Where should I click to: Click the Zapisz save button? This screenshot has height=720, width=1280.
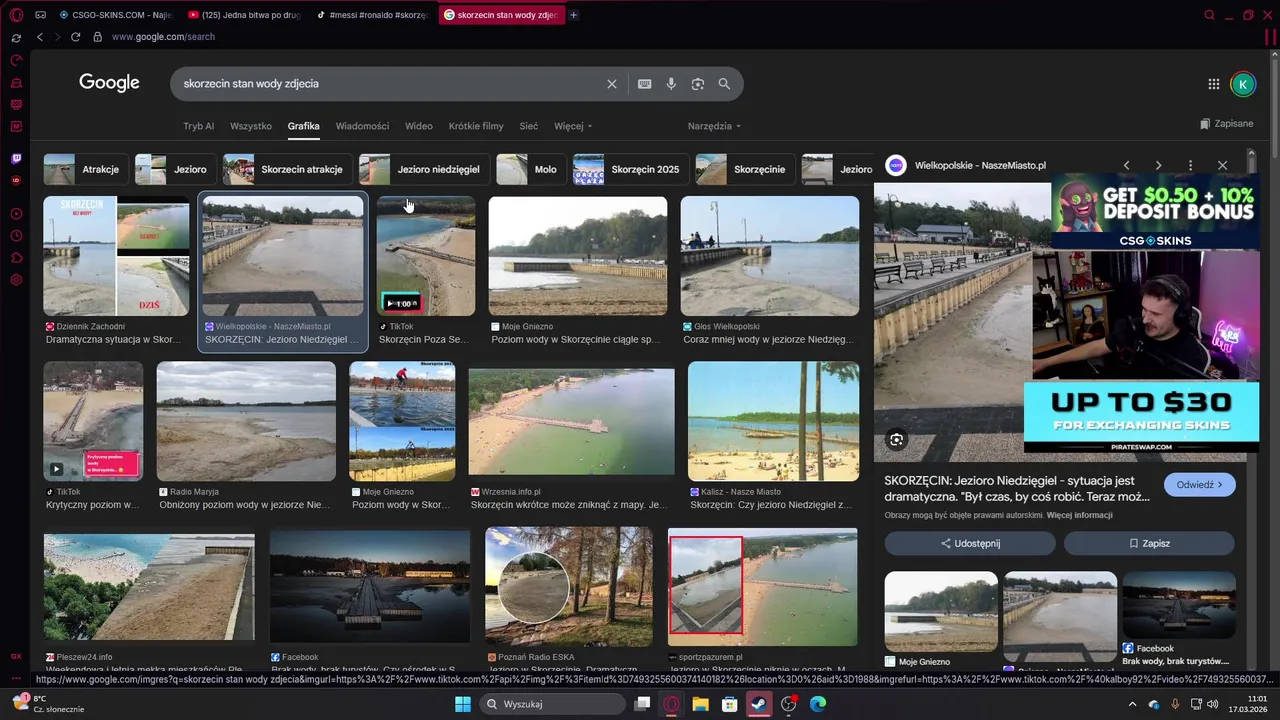1149,543
